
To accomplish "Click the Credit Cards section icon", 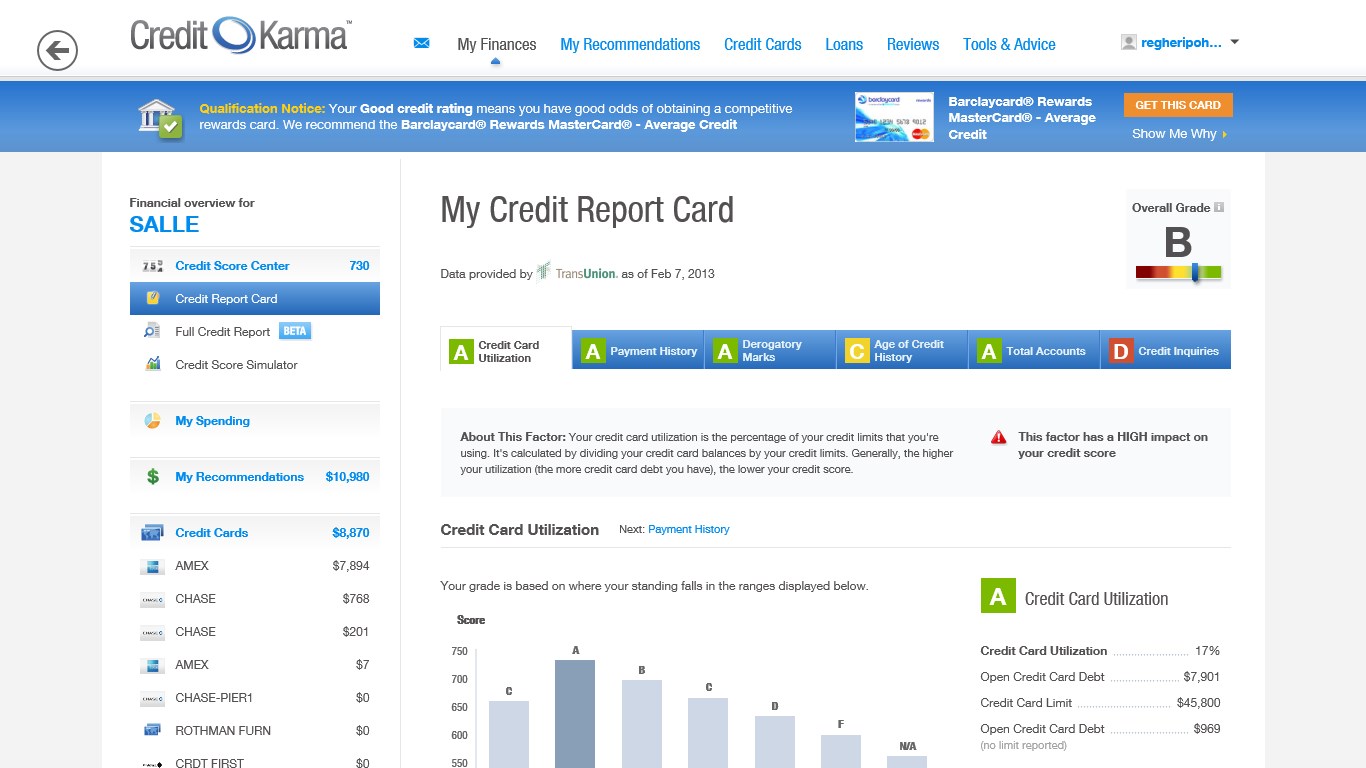I will click(x=153, y=533).
